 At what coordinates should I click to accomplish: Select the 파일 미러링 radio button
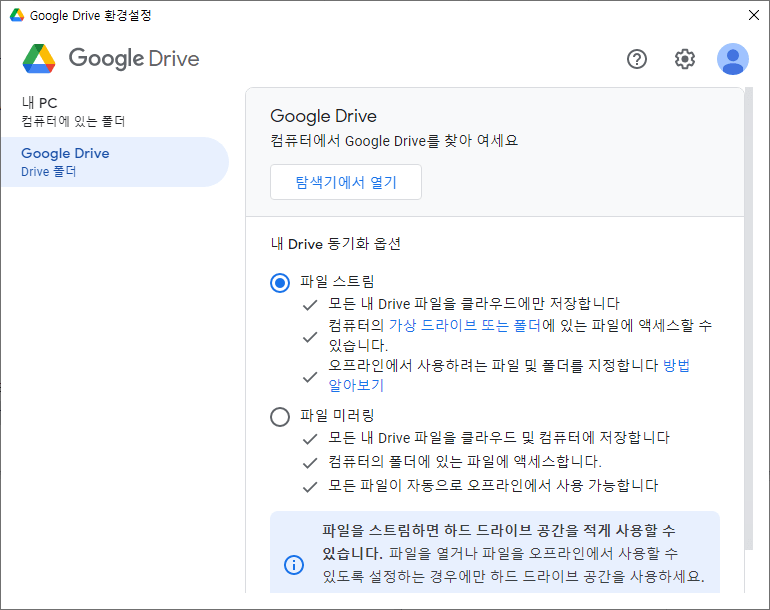(x=280, y=416)
